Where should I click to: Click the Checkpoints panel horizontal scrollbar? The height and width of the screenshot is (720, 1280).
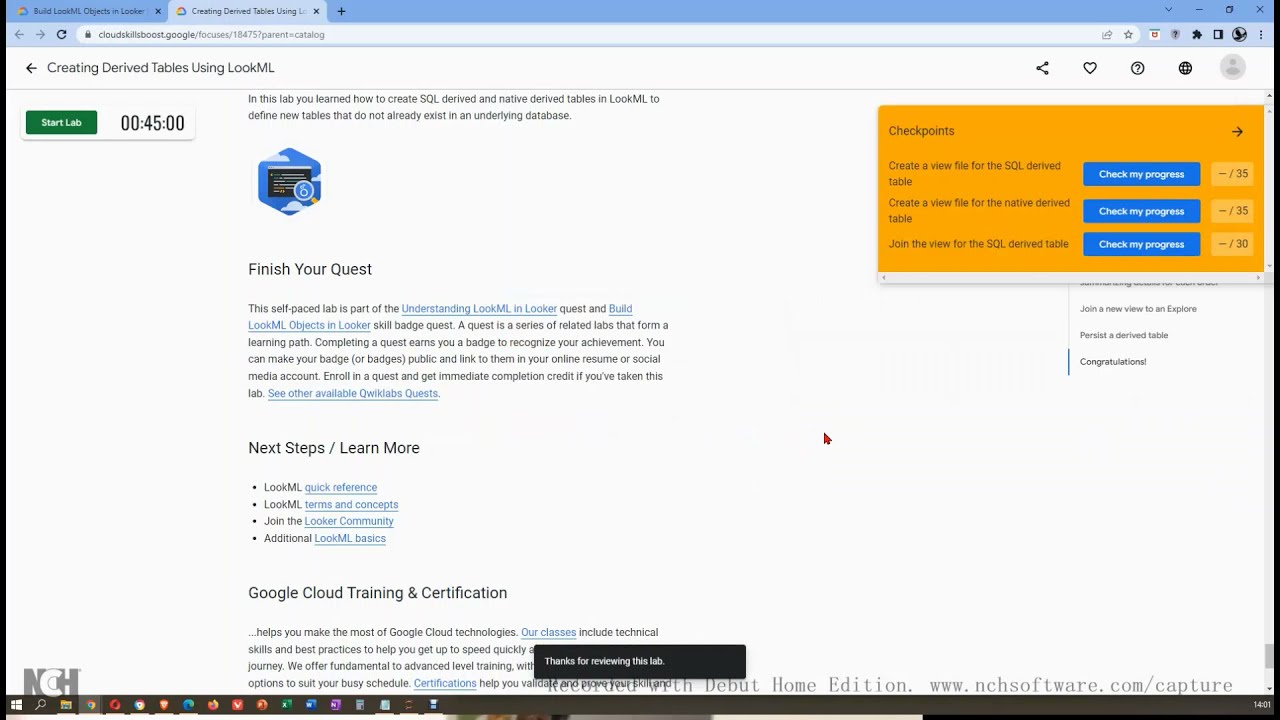tap(1070, 277)
